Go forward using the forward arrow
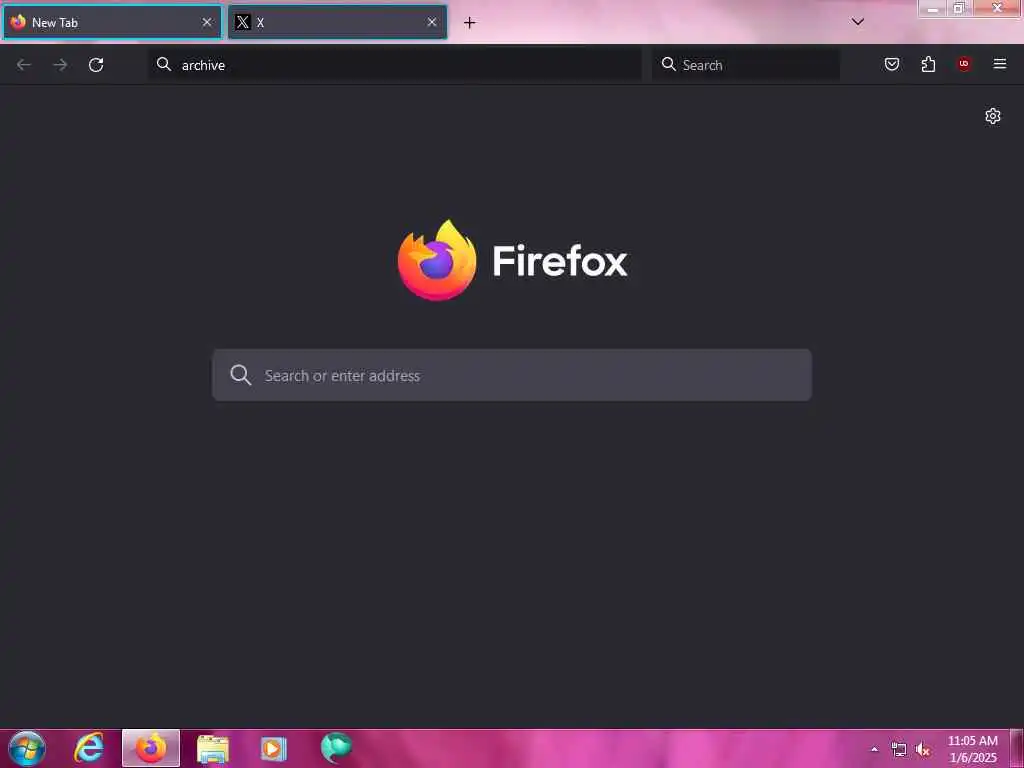 (60, 65)
